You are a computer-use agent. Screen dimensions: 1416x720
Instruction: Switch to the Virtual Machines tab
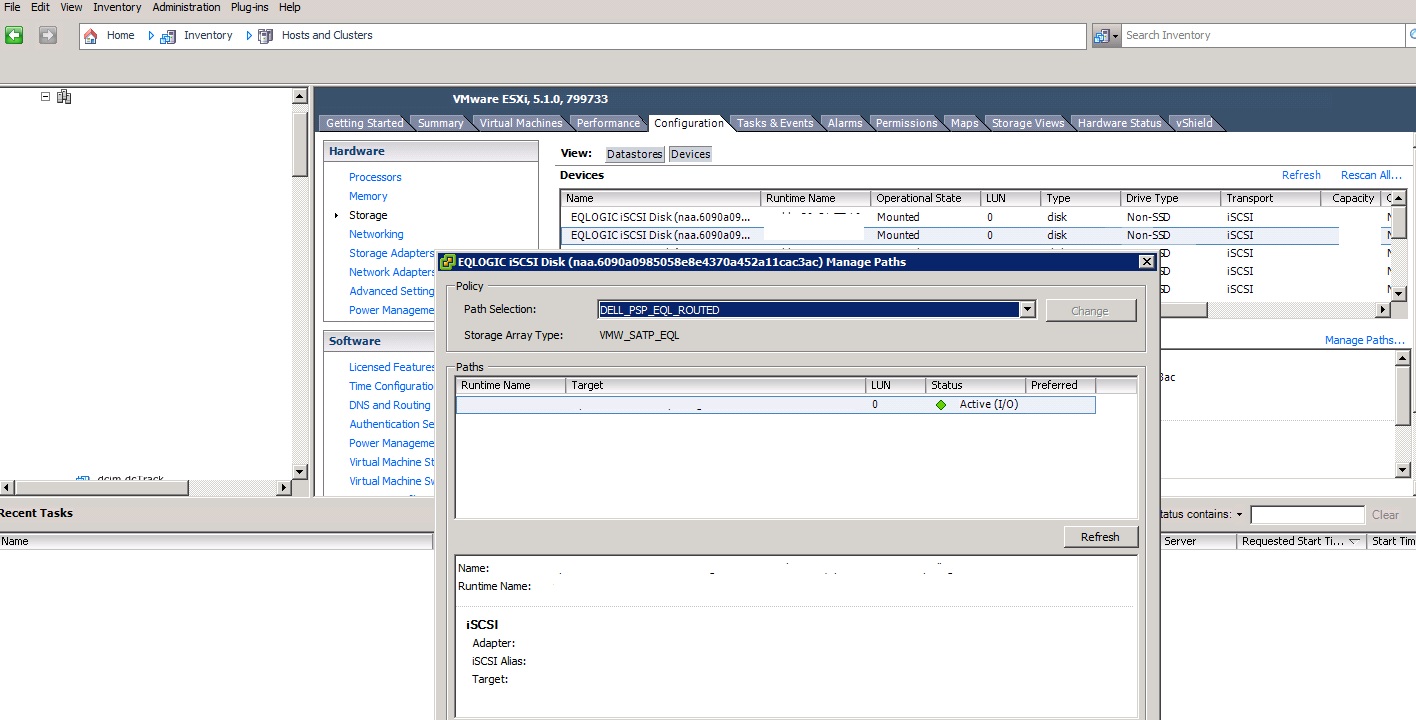tap(520, 123)
